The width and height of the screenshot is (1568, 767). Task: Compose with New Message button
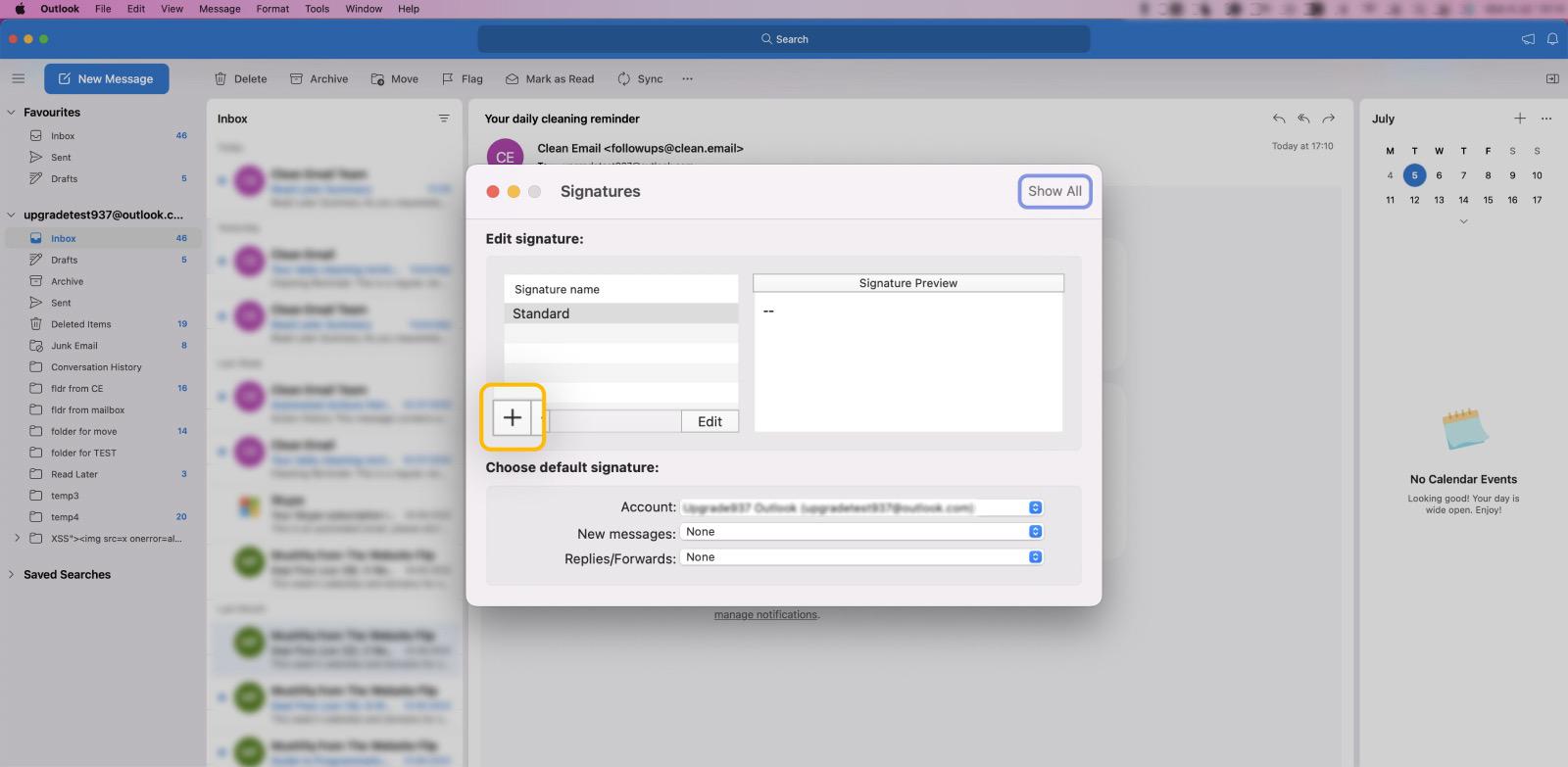[x=106, y=78]
